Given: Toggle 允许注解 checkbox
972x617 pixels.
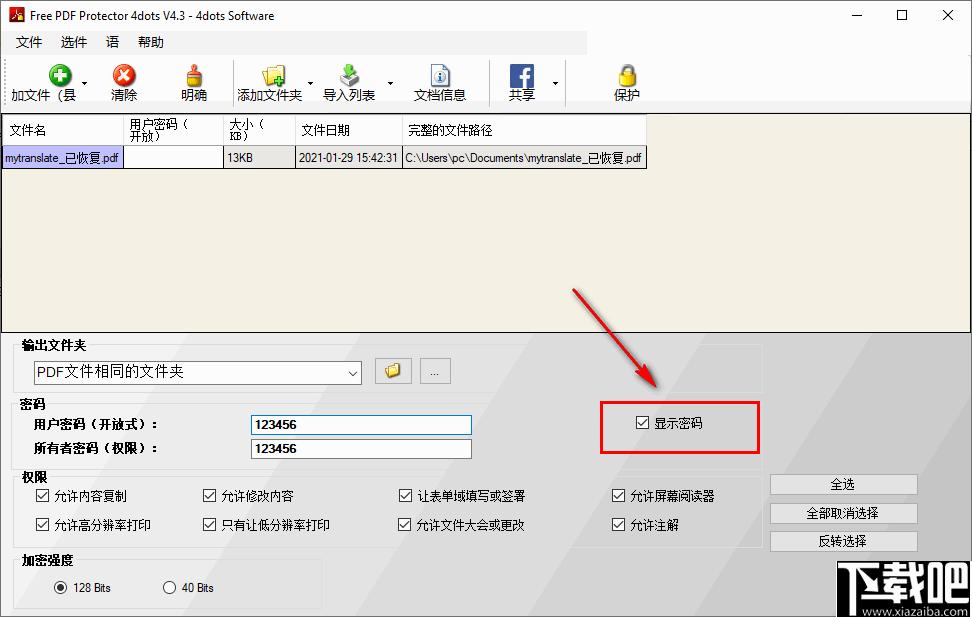Looking at the screenshot, I should (x=619, y=525).
